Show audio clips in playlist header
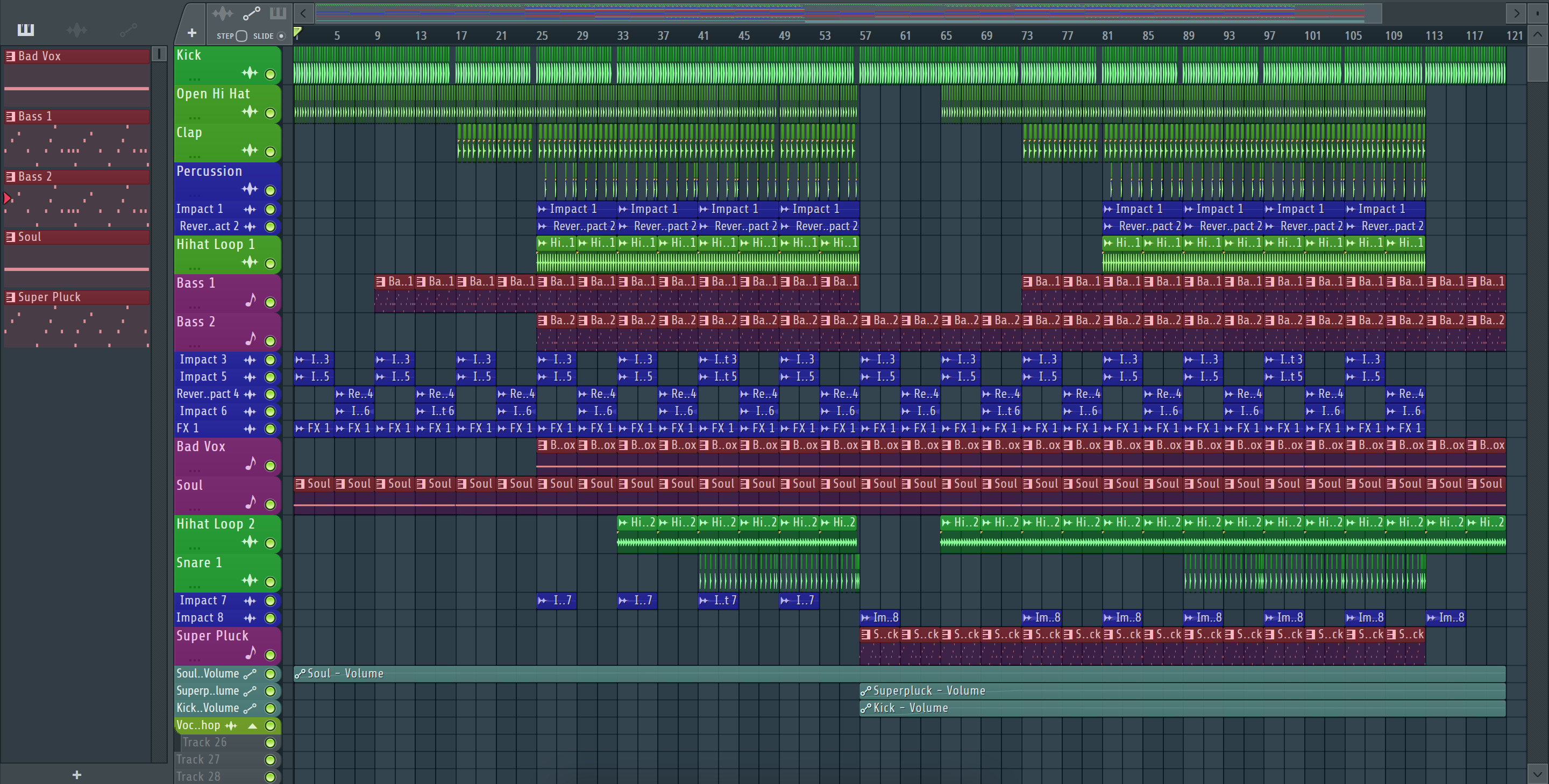Screen dimensions: 1549x784 click(x=222, y=13)
